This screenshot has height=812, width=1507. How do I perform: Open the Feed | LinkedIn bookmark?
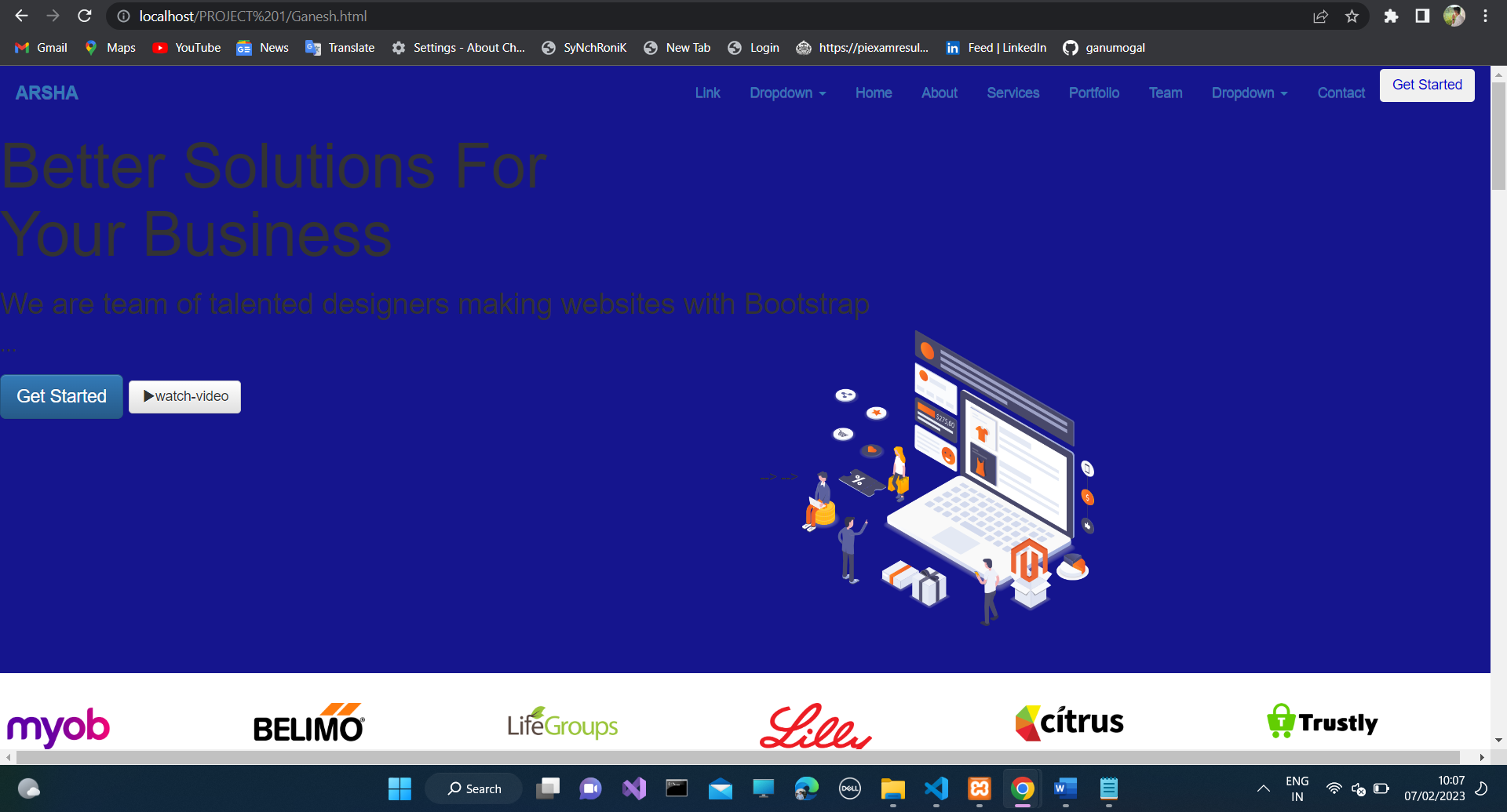pos(996,48)
